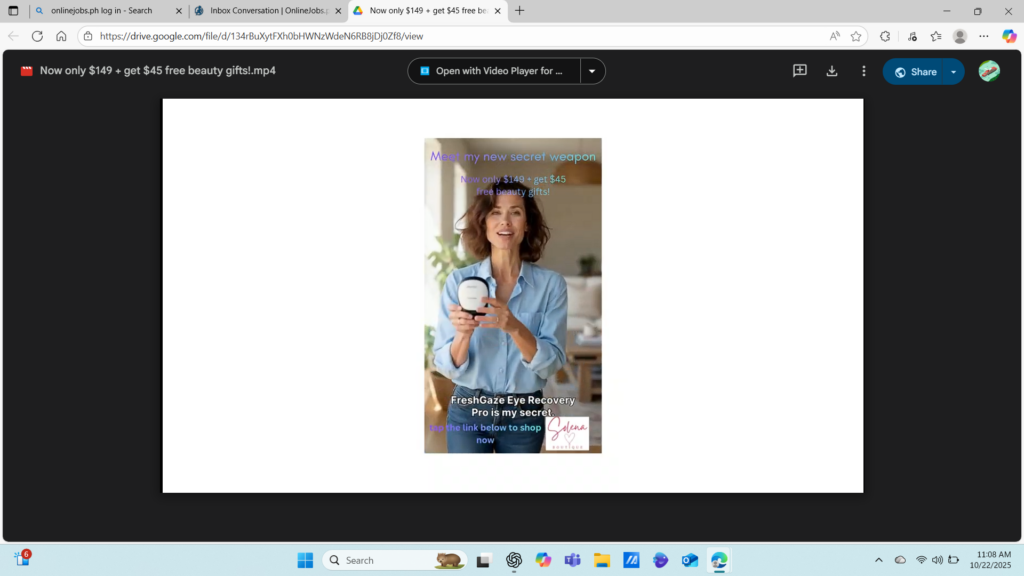This screenshot has width=1024, height=576.
Task: Open the browser profile account
Action: pos(960,36)
